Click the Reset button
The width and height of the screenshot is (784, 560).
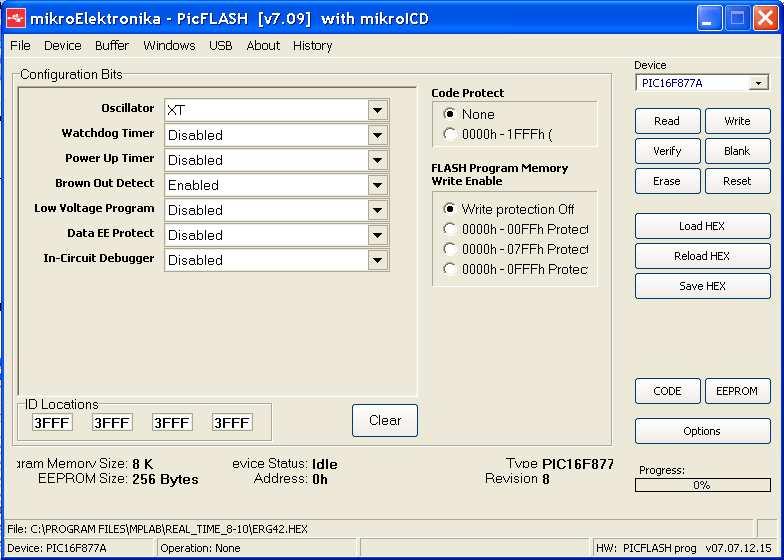pyautogui.click(x=738, y=181)
